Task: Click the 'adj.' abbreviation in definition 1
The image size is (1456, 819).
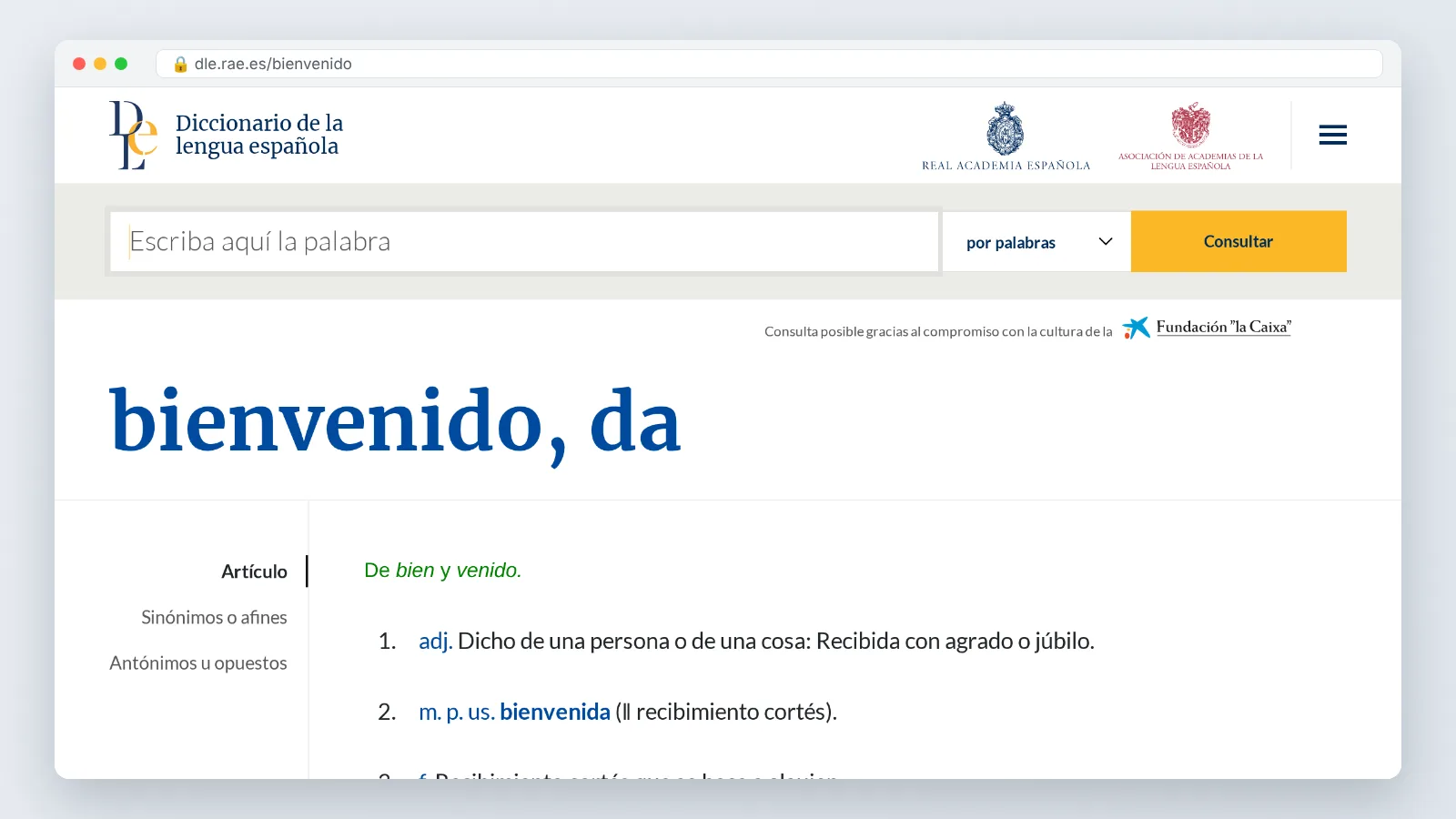Action: pyautogui.click(x=435, y=641)
